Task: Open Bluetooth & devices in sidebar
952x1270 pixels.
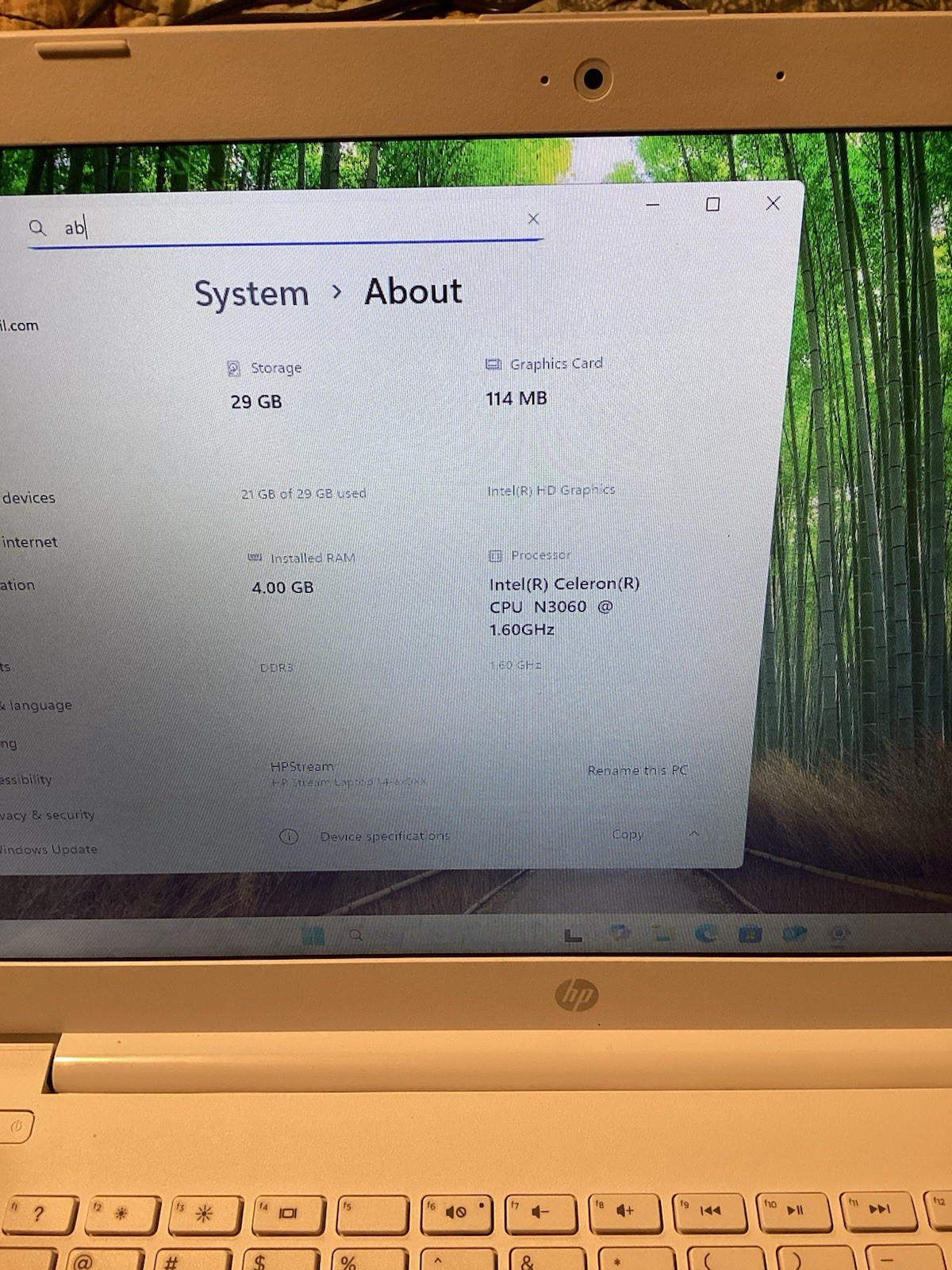Action: [x=28, y=498]
